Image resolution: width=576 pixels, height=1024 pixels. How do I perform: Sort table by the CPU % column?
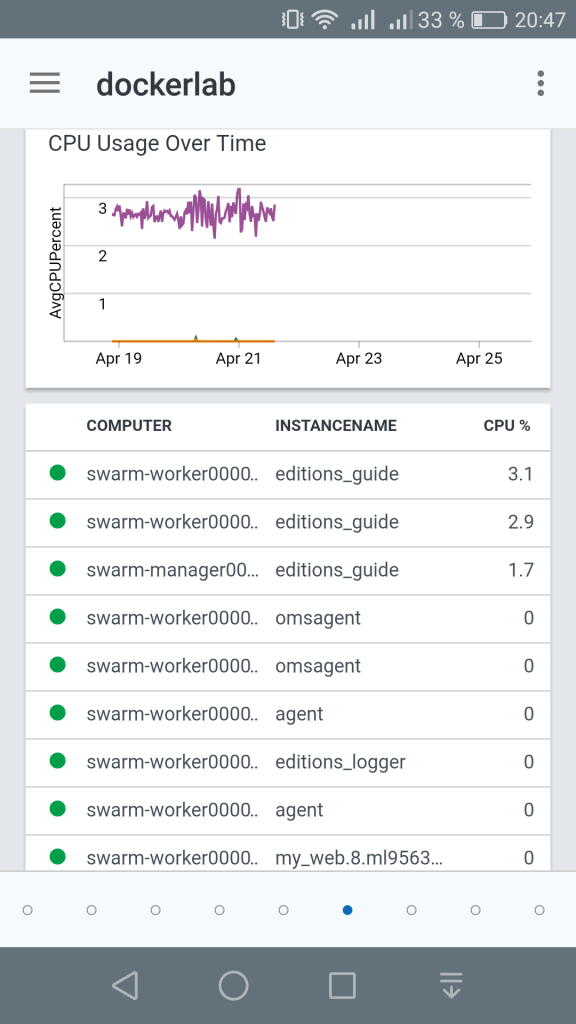507,426
